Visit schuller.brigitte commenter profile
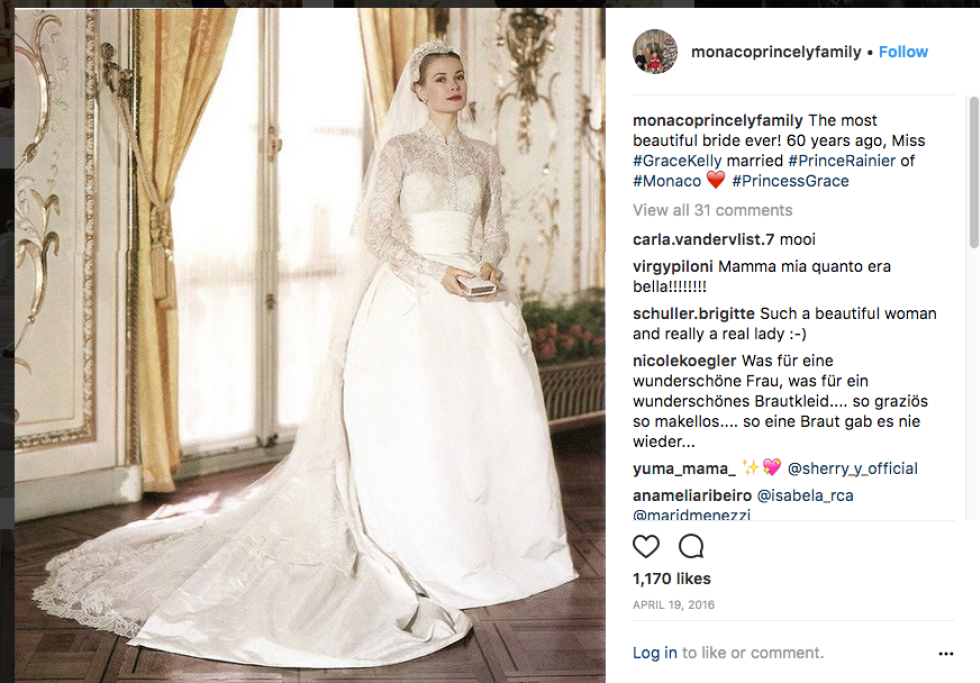980x683 pixels. pos(693,314)
